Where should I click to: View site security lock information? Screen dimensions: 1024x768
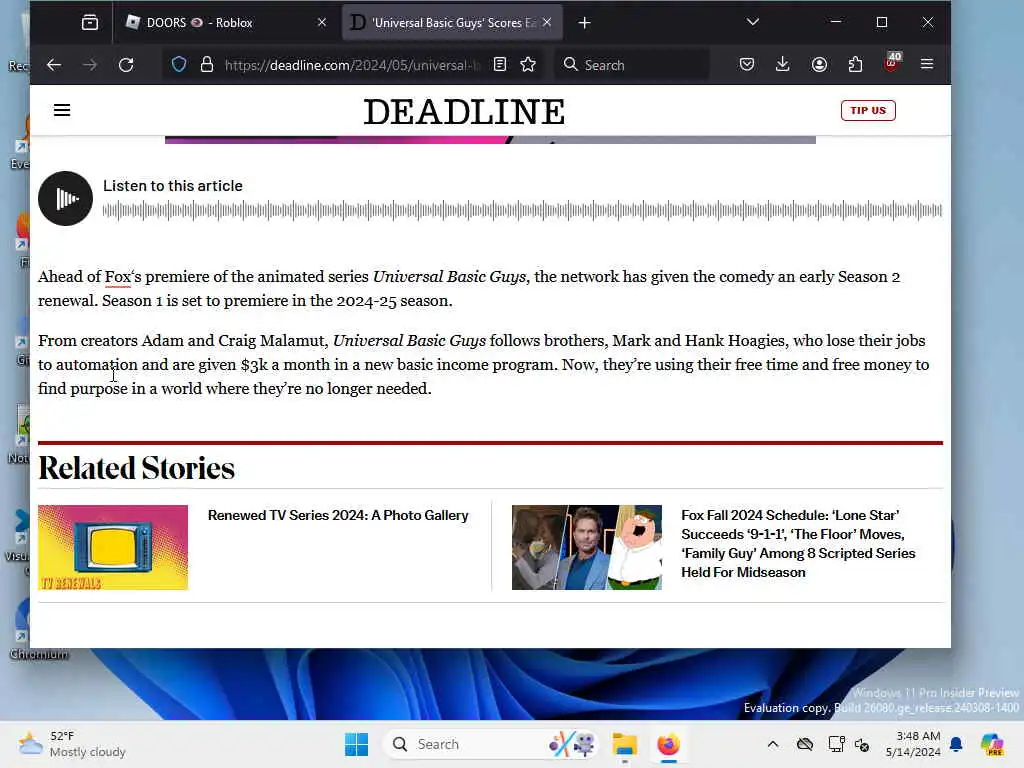point(207,65)
